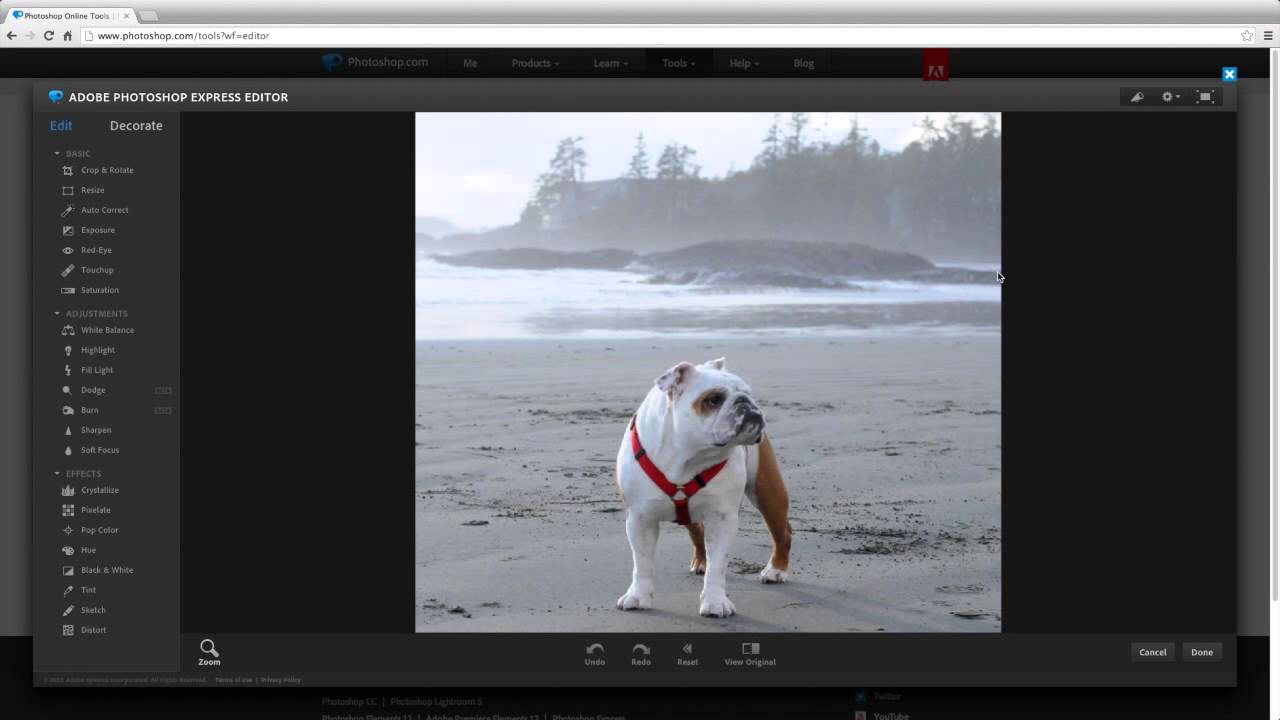Choose the Touchup tool
This screenshot has width=1280, height=720.
87,270
